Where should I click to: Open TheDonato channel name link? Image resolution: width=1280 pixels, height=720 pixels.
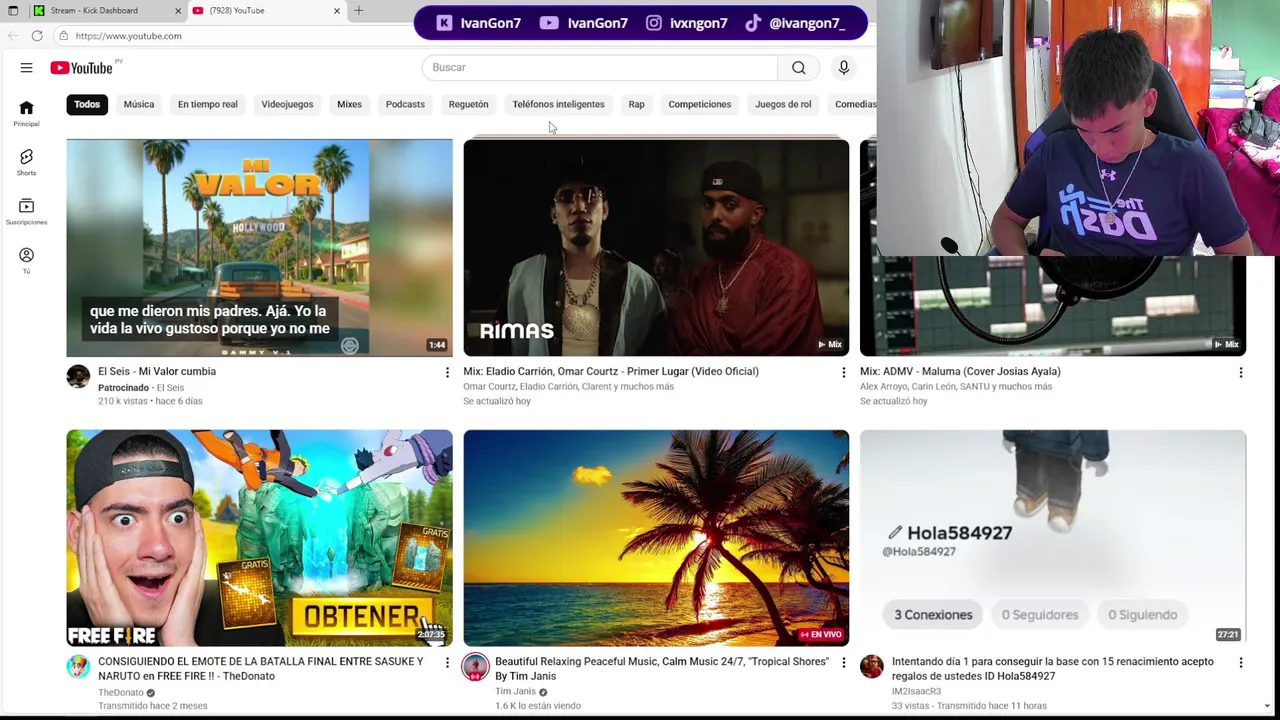[x=121, y=692]
